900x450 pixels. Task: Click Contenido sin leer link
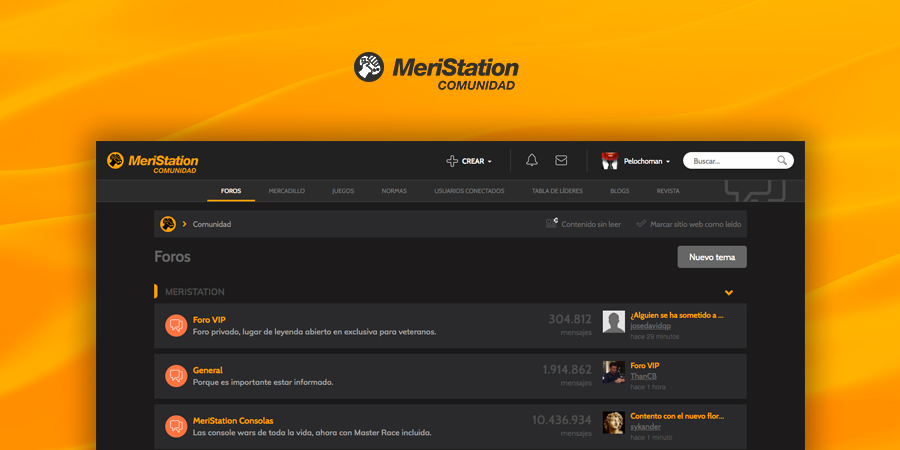pos(591,224)
